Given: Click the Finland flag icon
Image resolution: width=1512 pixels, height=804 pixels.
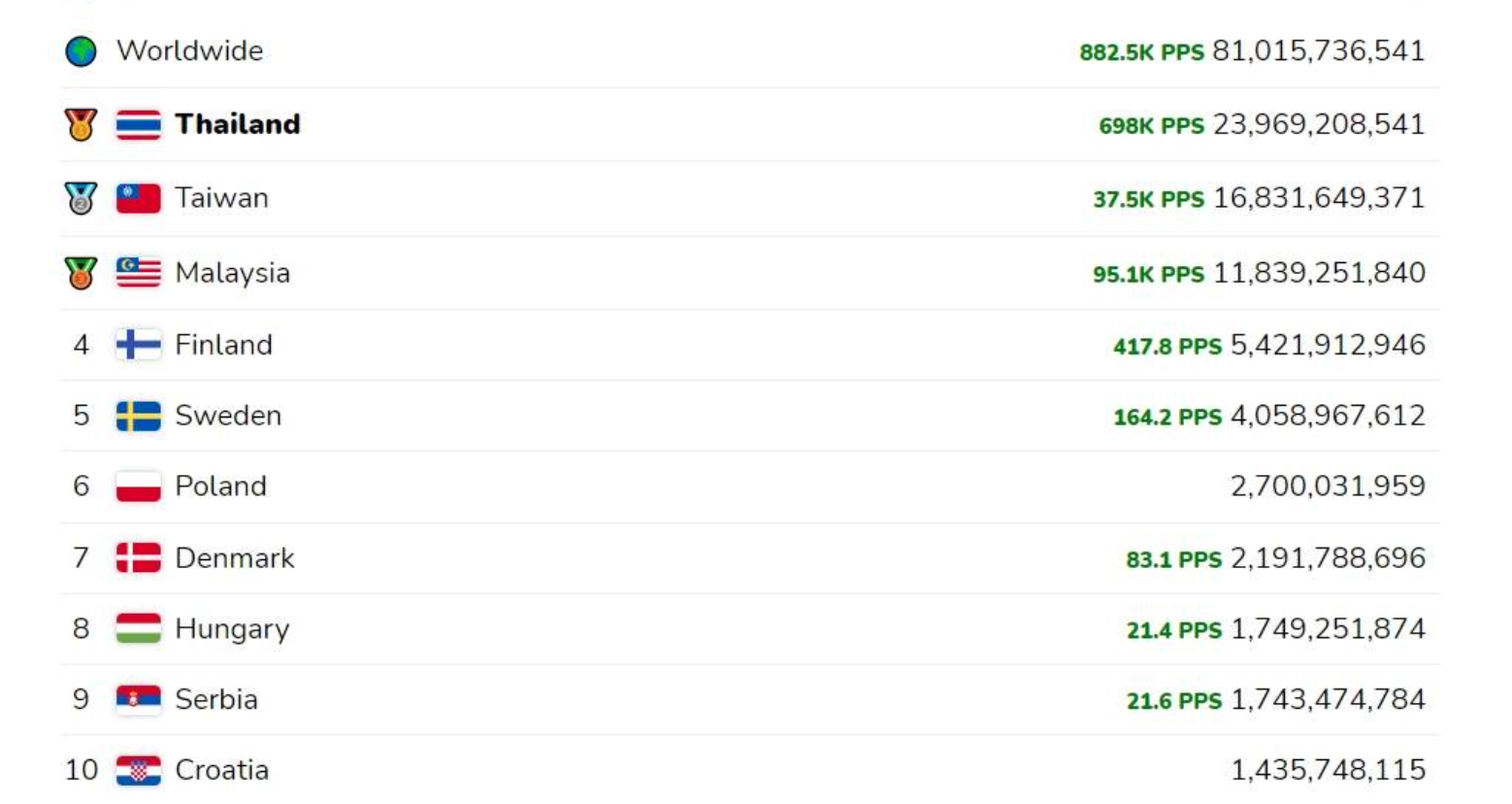Looking at the screenshot, I should point(139,345).
